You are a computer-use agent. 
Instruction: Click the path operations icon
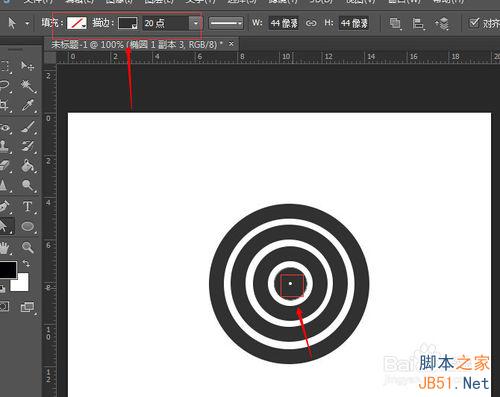pyautogui.click(x=395, y=23)
